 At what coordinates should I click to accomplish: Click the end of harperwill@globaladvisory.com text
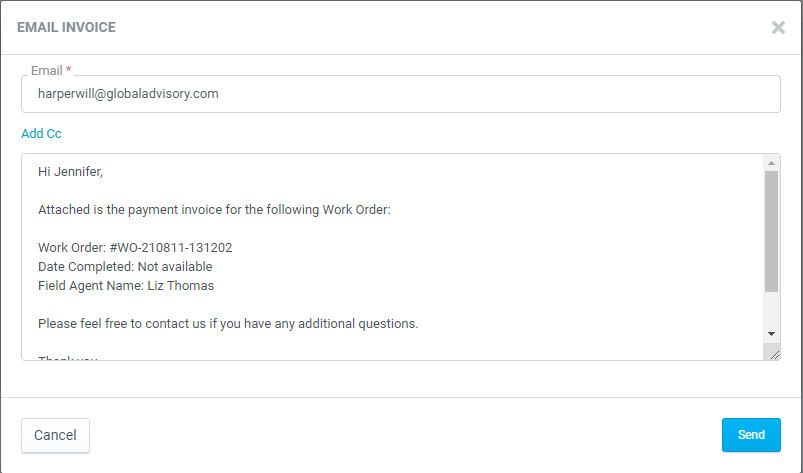(219, 94)
